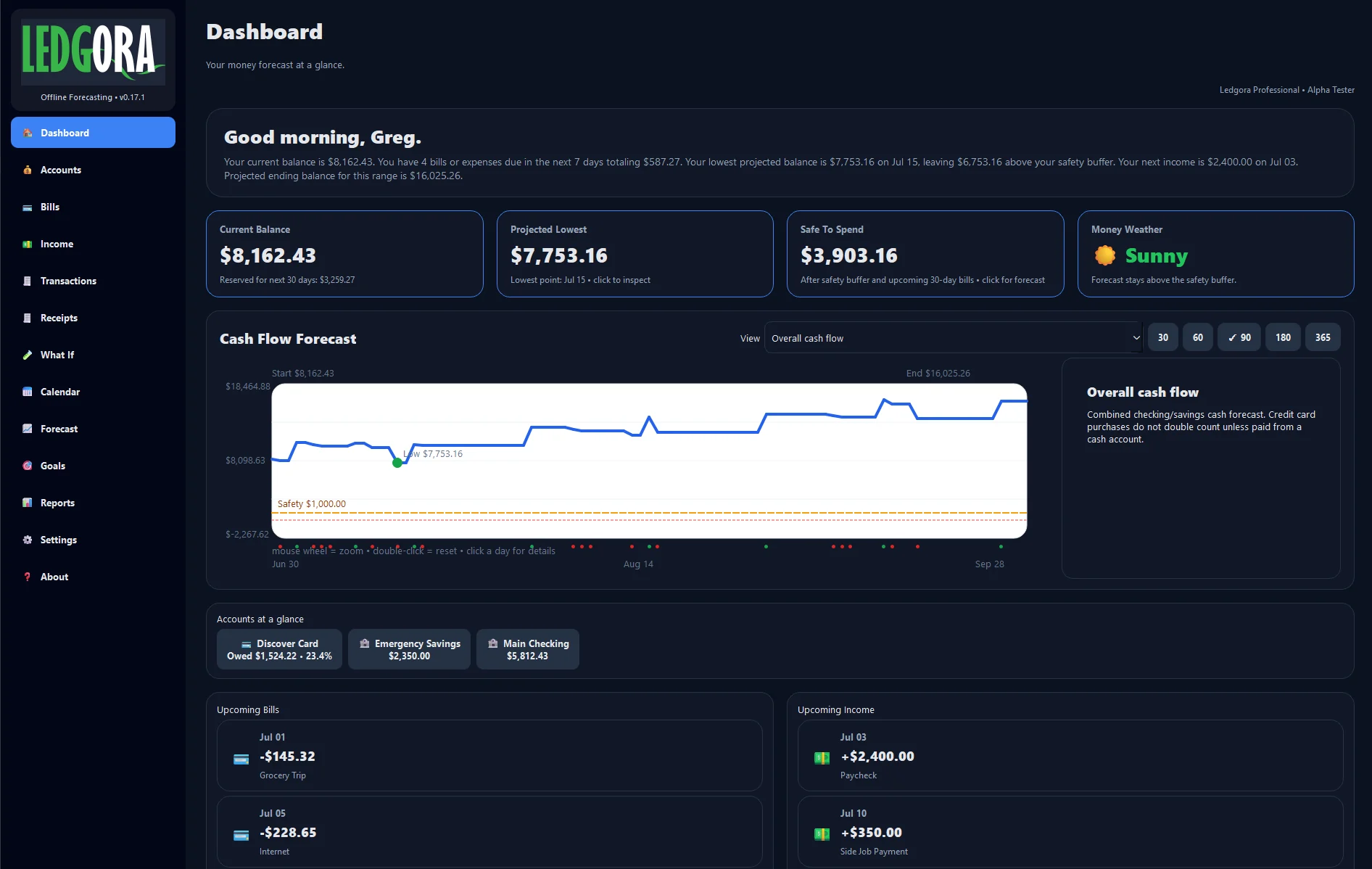This screenshot has height=869, width=1372.
Task: Click the Sep 28 axis date label
Action: coord(989,564)
